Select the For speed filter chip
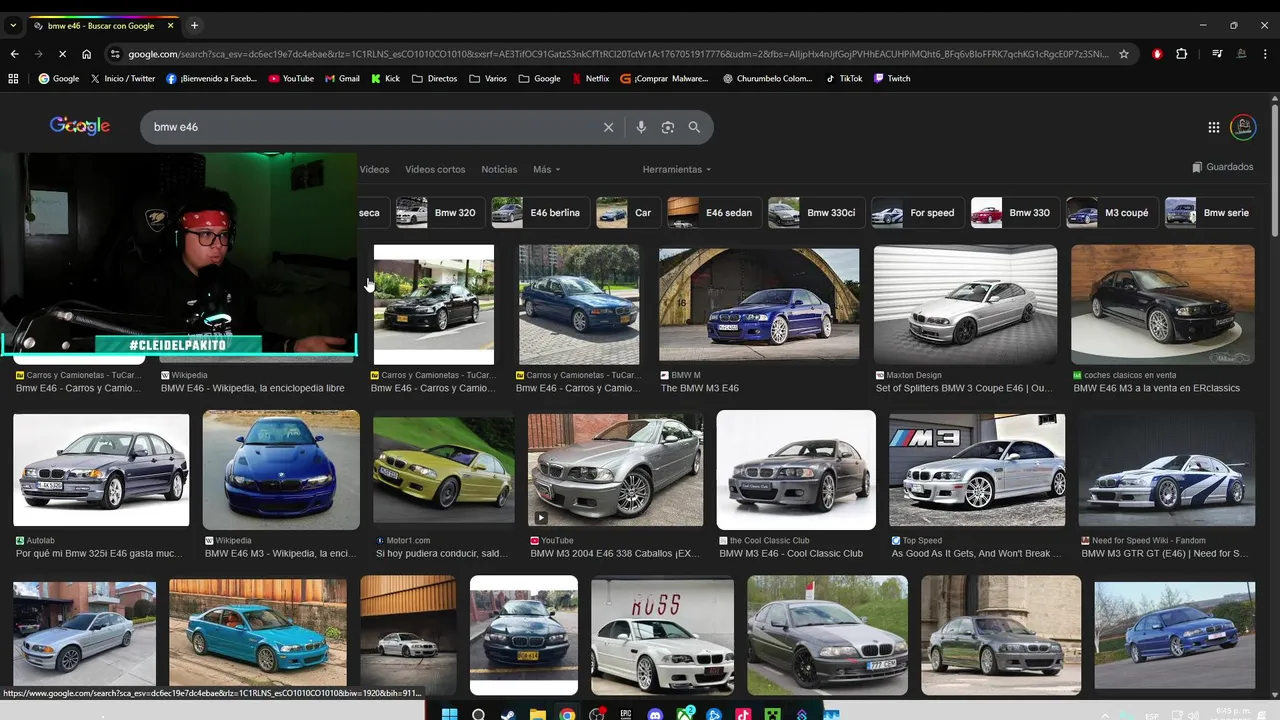This screenshot has height=720, width=1280. (x=916, y=212)
